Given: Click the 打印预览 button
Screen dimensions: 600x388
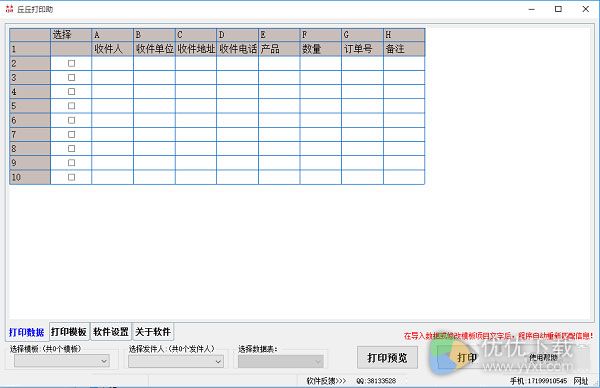Looking at the screenshot, I should pos(387,358).
